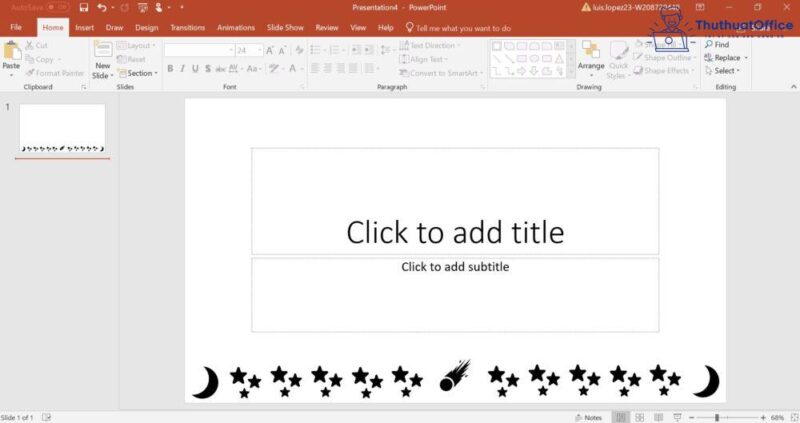Toggle text Shadow (S) formatting
The image size is (800, 423).
pyautogui.click(x=208, y=68)
